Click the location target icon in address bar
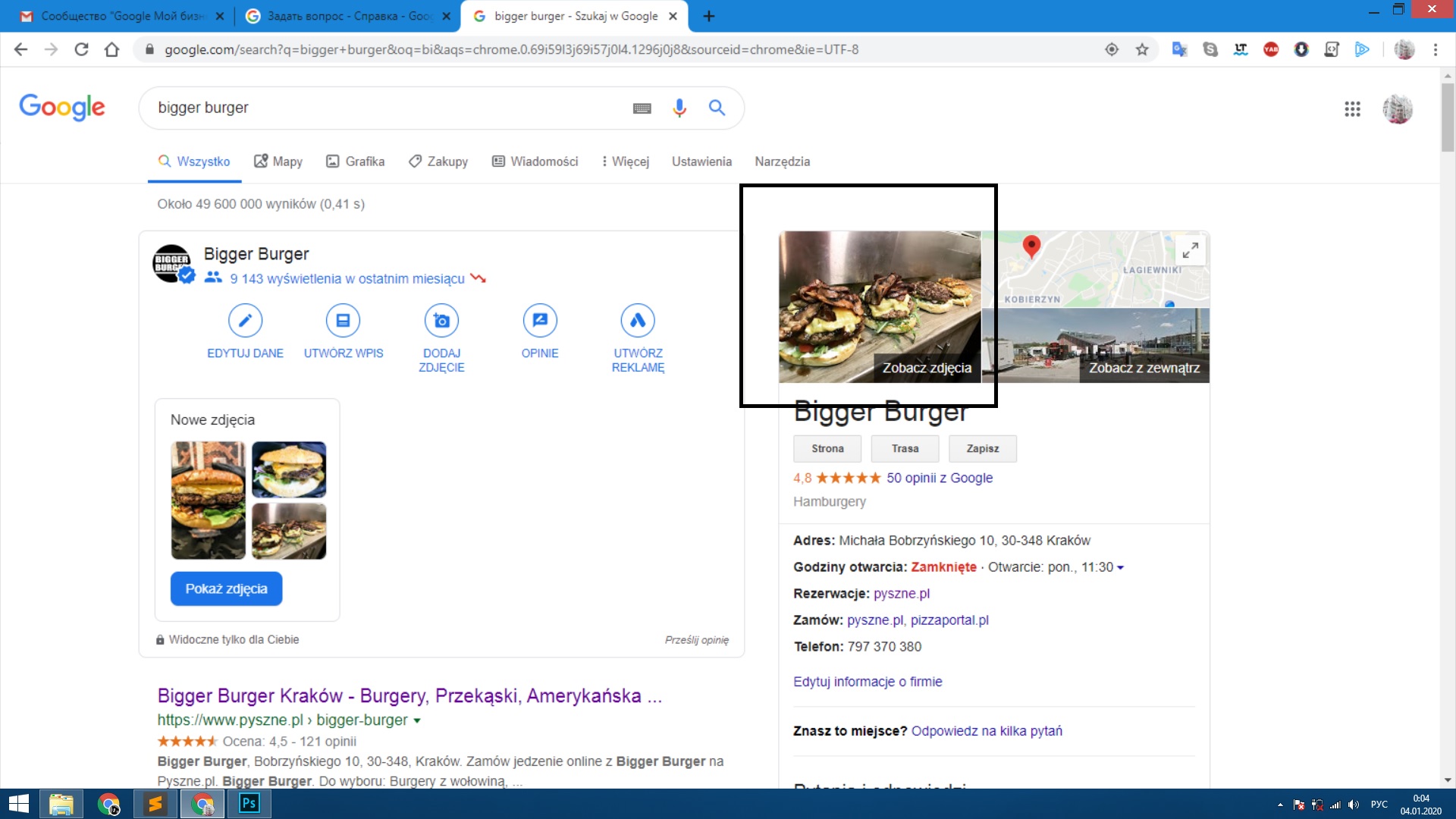Image resolution: width=1456 pixels, height=819 pixels. pyautogui.click(x=1112, y=49)
